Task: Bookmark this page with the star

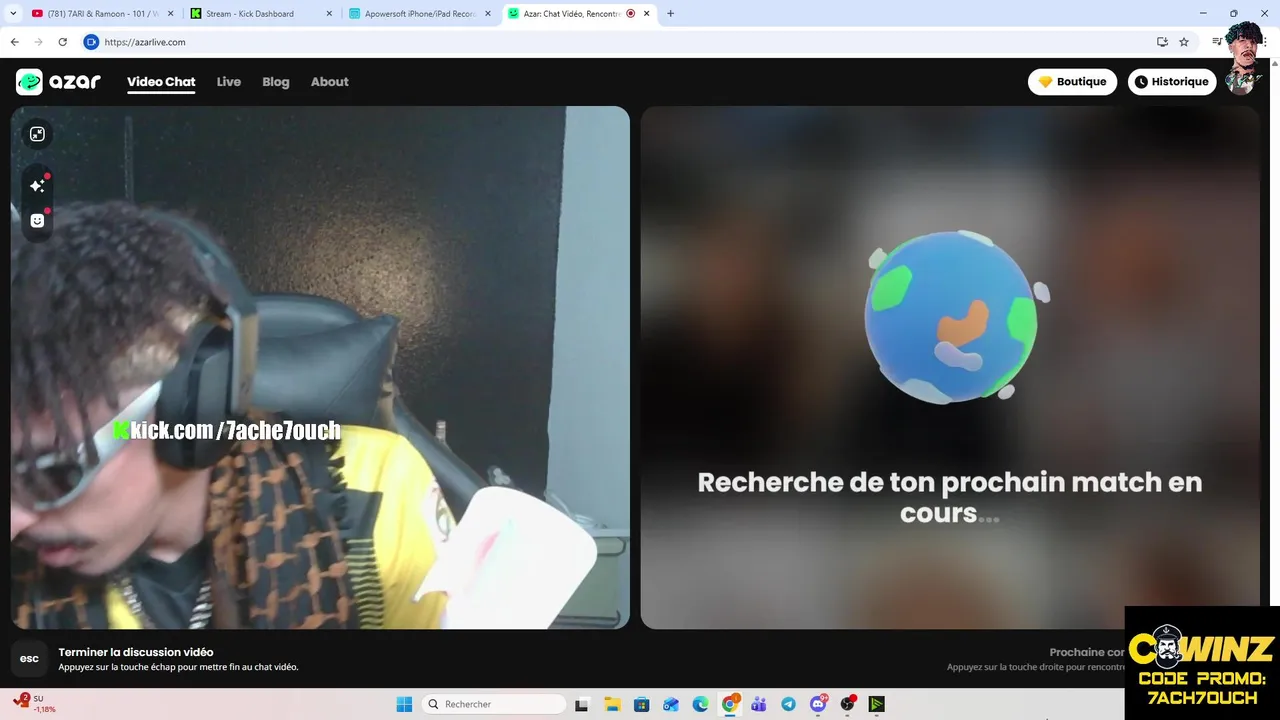Action: [x=1184, y=42]
